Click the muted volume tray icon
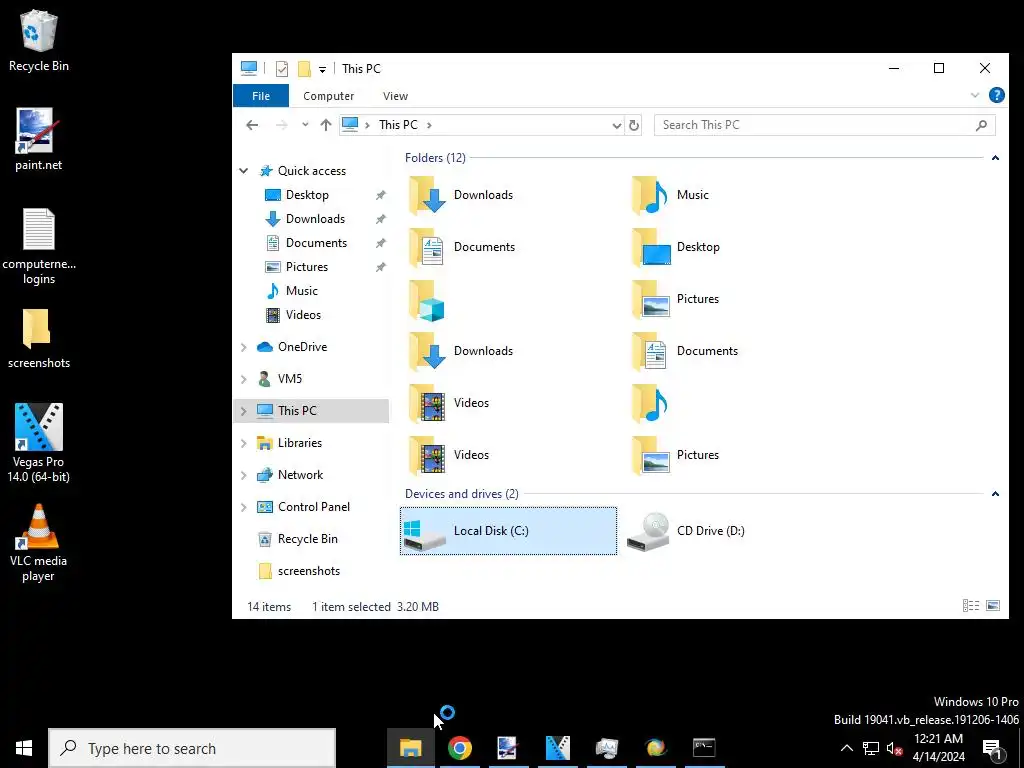This screenshot has width=1024, height=768. pos(894,748)
